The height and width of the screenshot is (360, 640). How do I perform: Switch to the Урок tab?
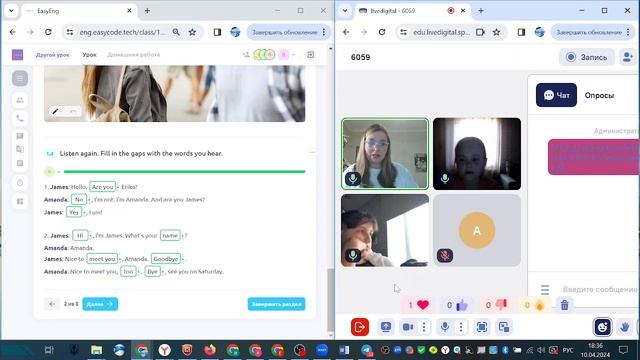89,55
